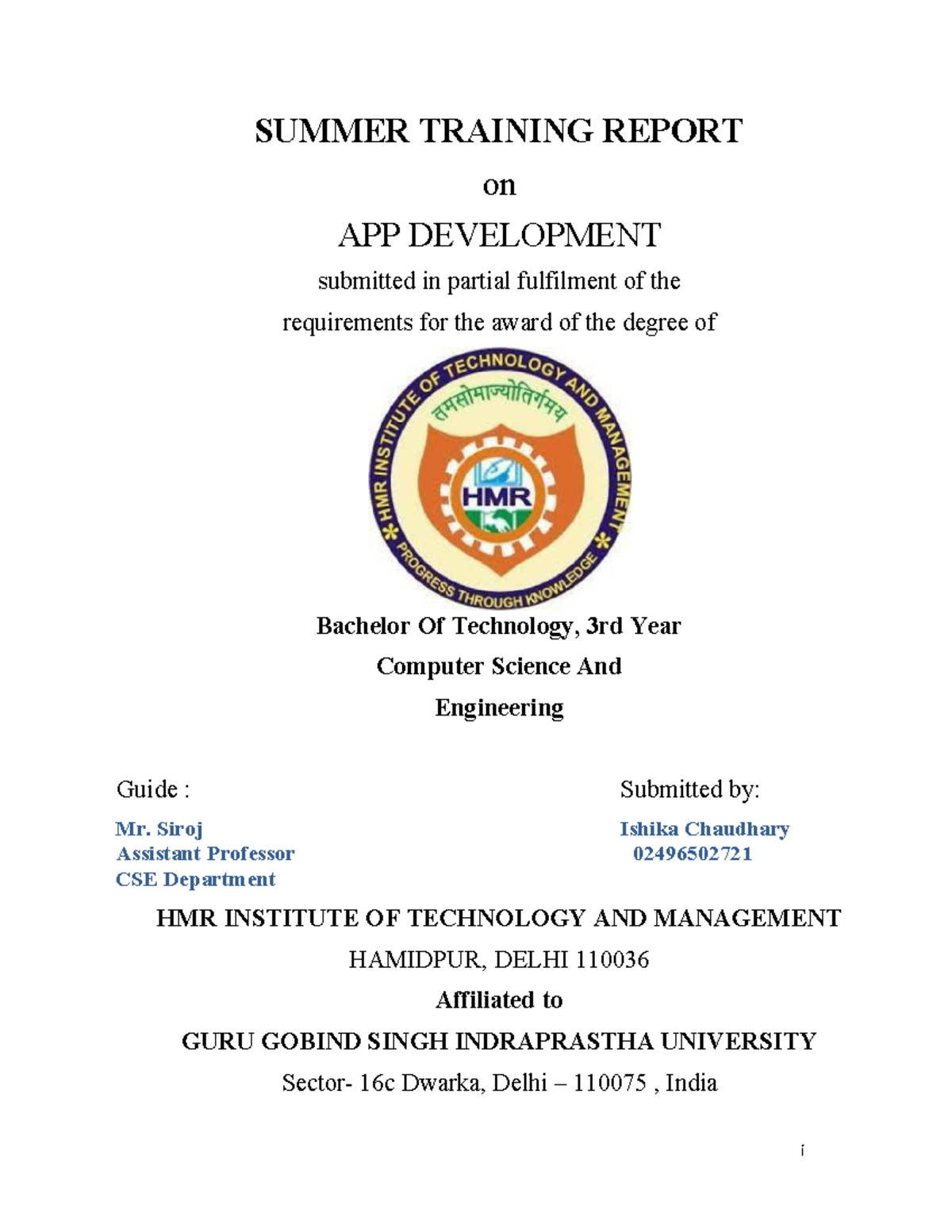
Task: Select the name Ishika Chaudhary
Action: coord(704,827)
